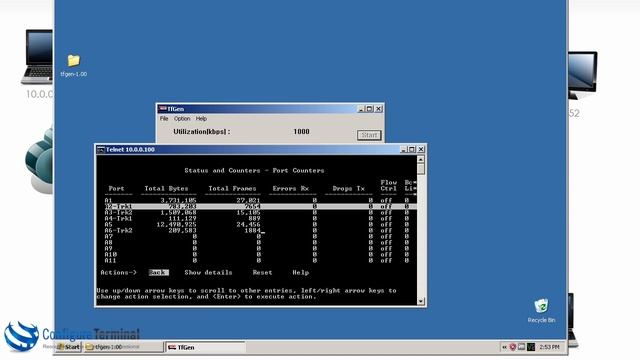Click the A10 port row

(257, 254)
